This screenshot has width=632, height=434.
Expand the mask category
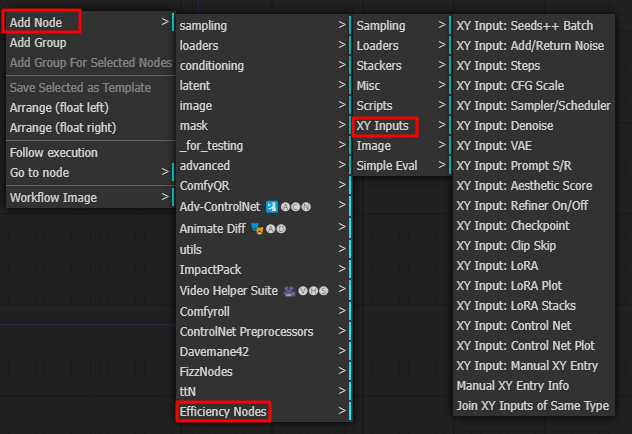264,126
